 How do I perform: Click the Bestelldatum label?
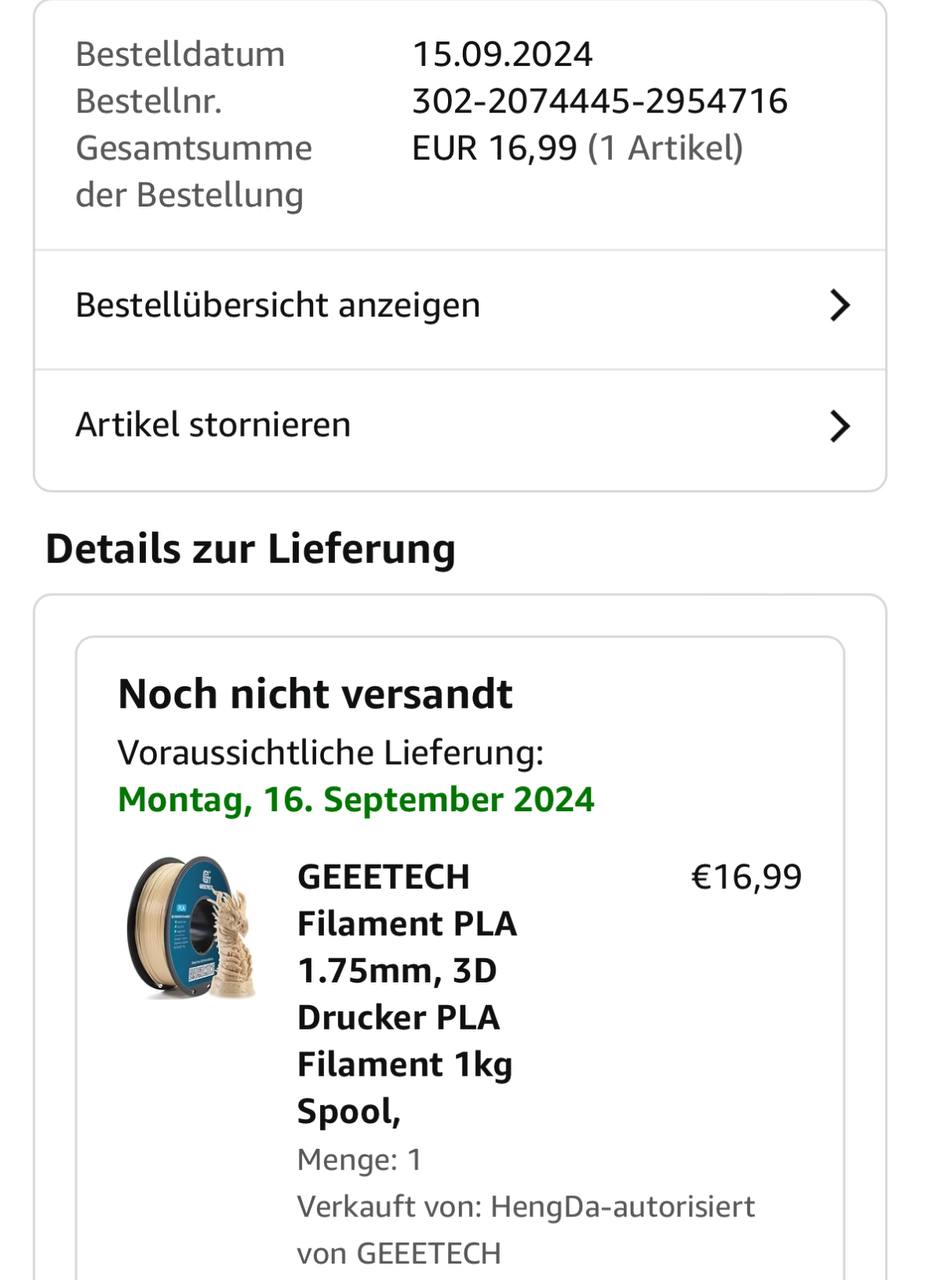[x=180, y=54]
